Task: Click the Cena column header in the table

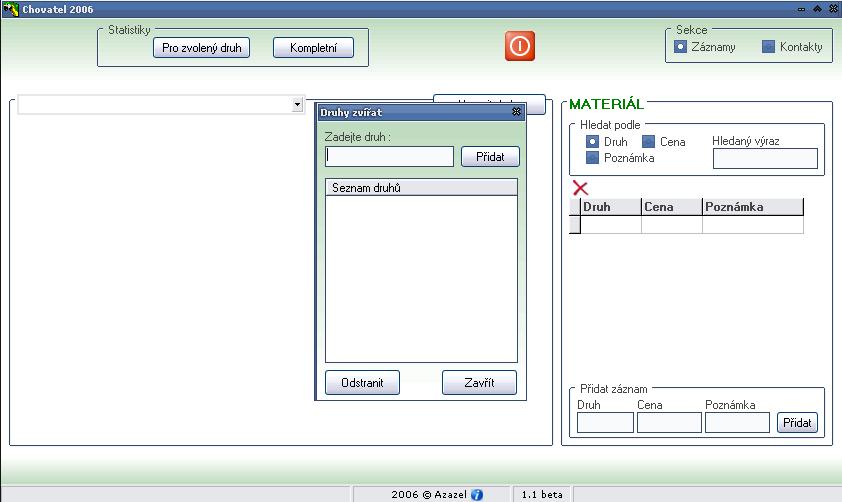Action: click(x=672, y=207)
